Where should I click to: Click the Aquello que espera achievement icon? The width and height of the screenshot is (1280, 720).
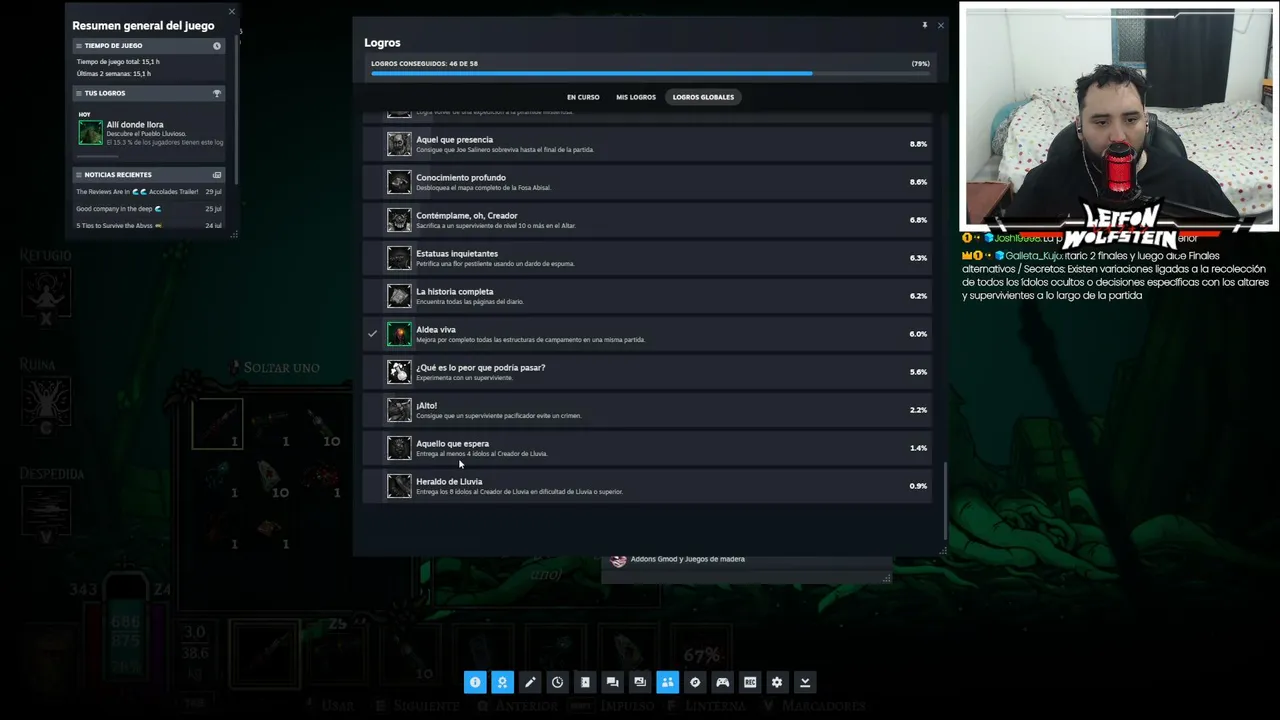pyautogui.click(x=399, y=448)
